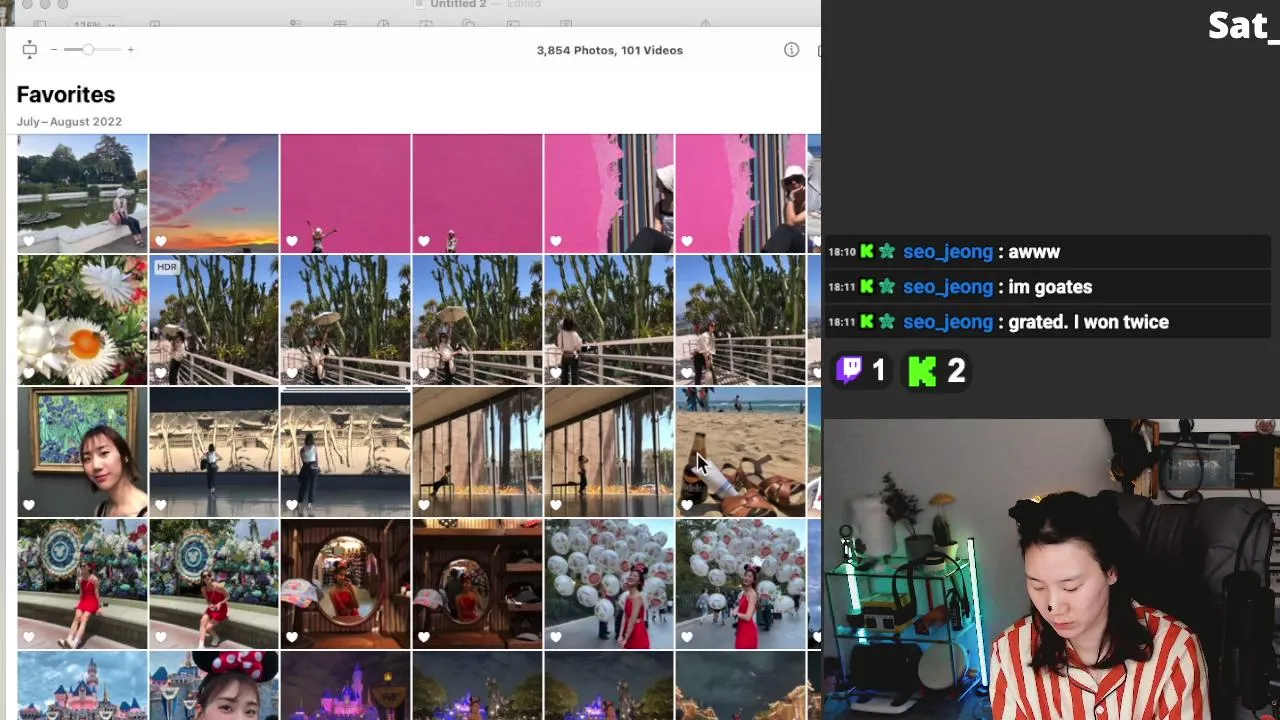Adjust the thumbnail zoom slider knob
1280x720 pixels.
[x=88, y=50]
